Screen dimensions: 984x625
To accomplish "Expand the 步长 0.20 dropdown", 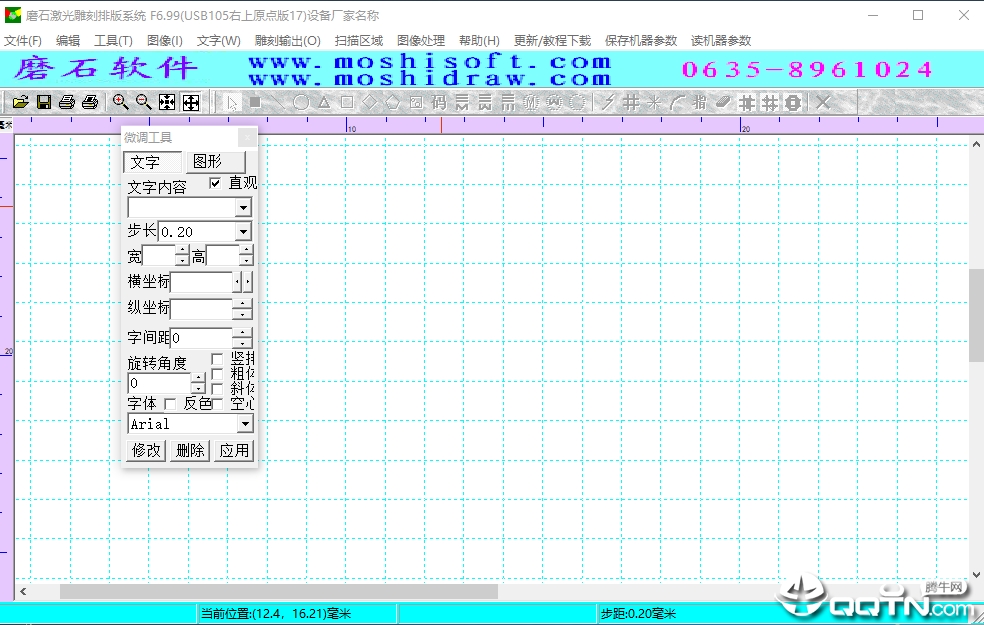I will [x=243, y=232].
